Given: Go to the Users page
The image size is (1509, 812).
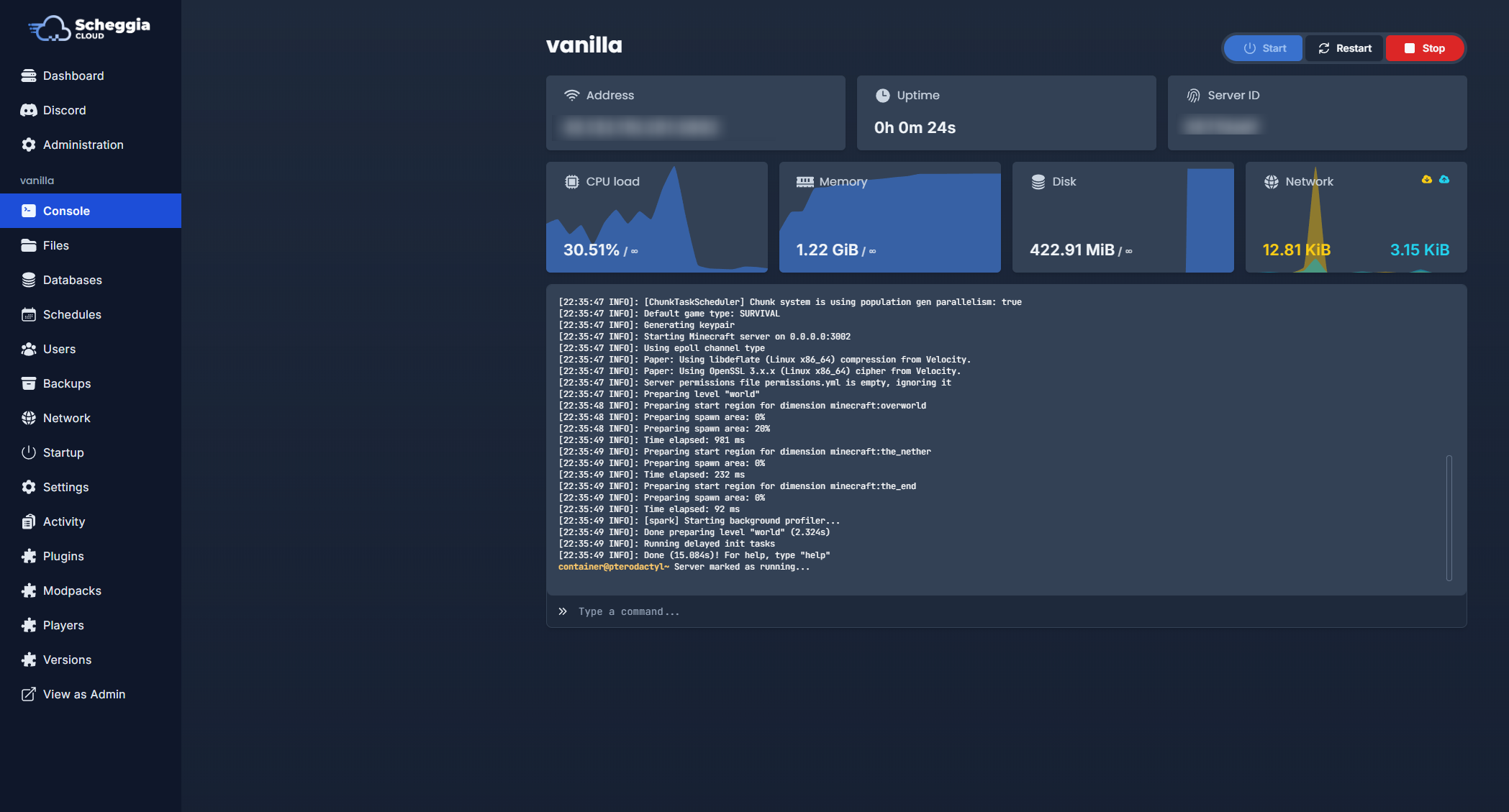Looking at the screenshot, I should point(59,349).
